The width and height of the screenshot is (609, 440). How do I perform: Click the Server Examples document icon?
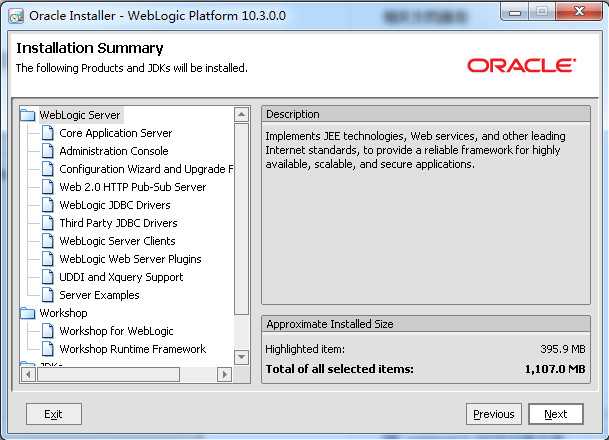48,295
